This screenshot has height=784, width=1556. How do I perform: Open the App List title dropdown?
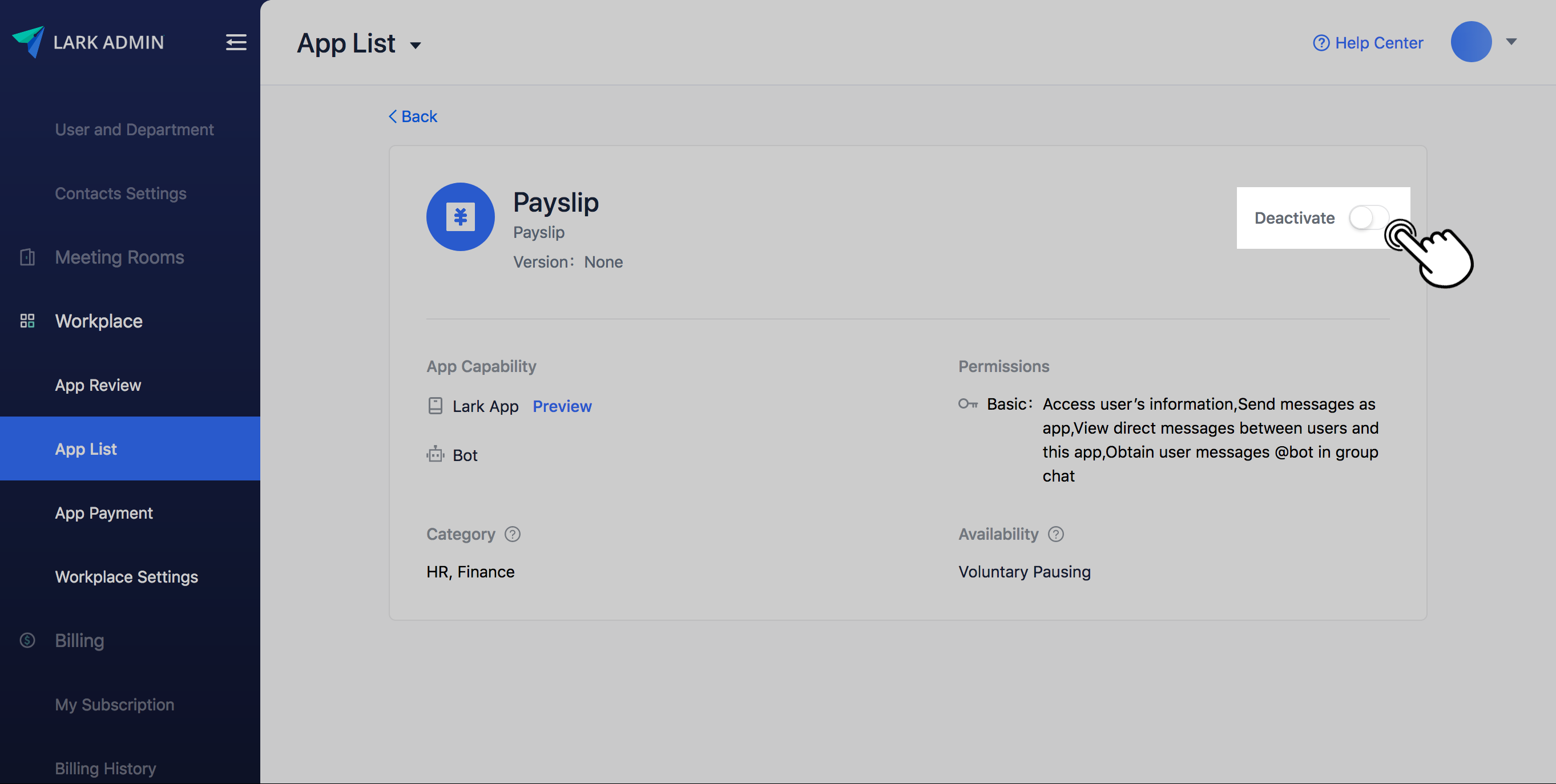[x=415, y=45]
